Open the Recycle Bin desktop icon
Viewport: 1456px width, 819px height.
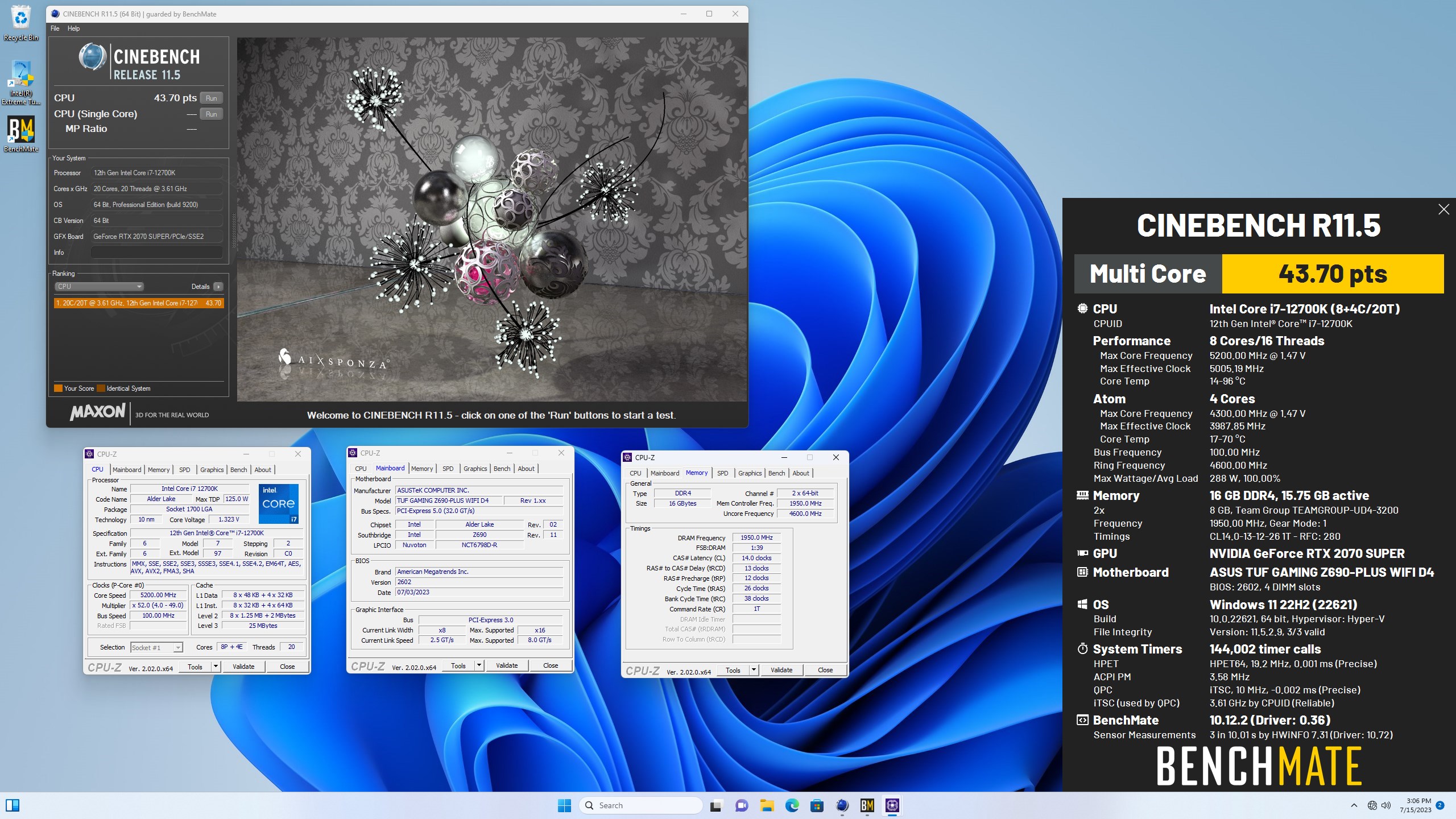(21, 23)
